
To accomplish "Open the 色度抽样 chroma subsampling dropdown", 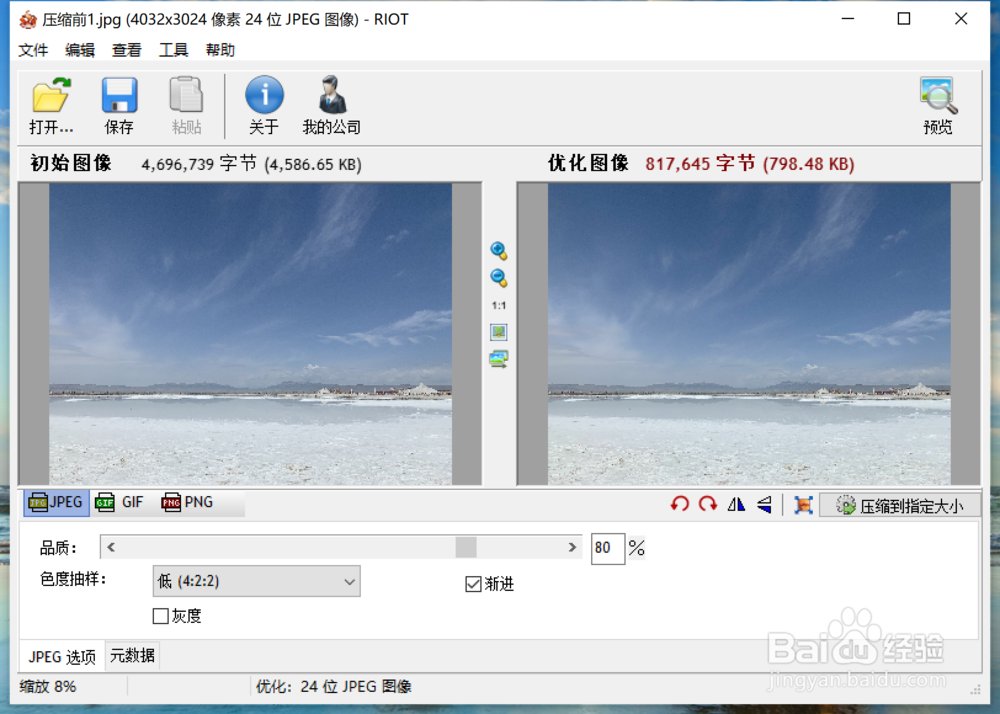I will coord(350,581).
